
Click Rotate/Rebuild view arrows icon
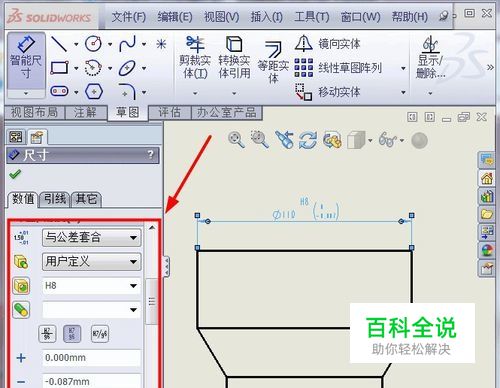[308, 140]
